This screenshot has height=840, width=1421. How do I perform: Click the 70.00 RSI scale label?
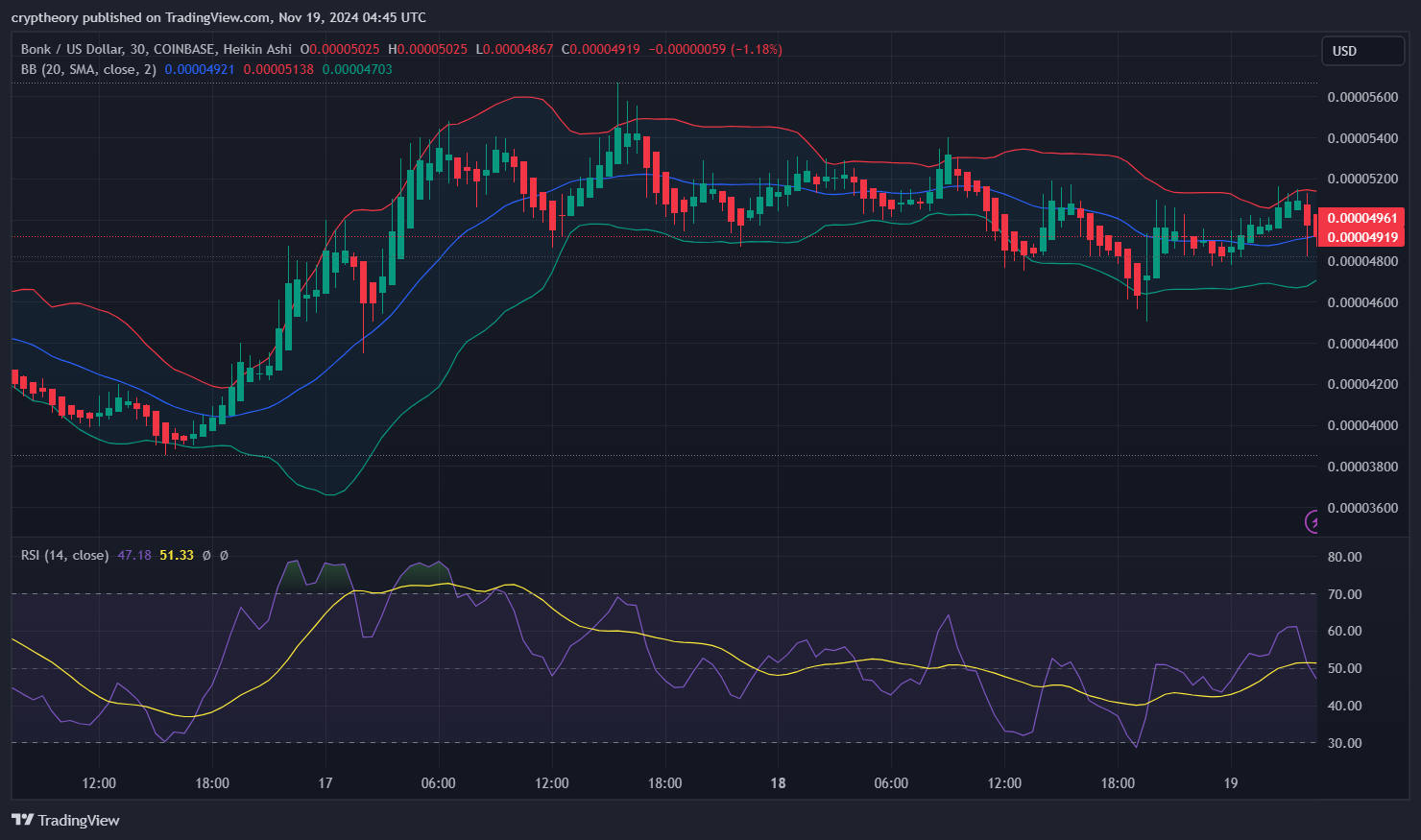[x=1344, y=594]
